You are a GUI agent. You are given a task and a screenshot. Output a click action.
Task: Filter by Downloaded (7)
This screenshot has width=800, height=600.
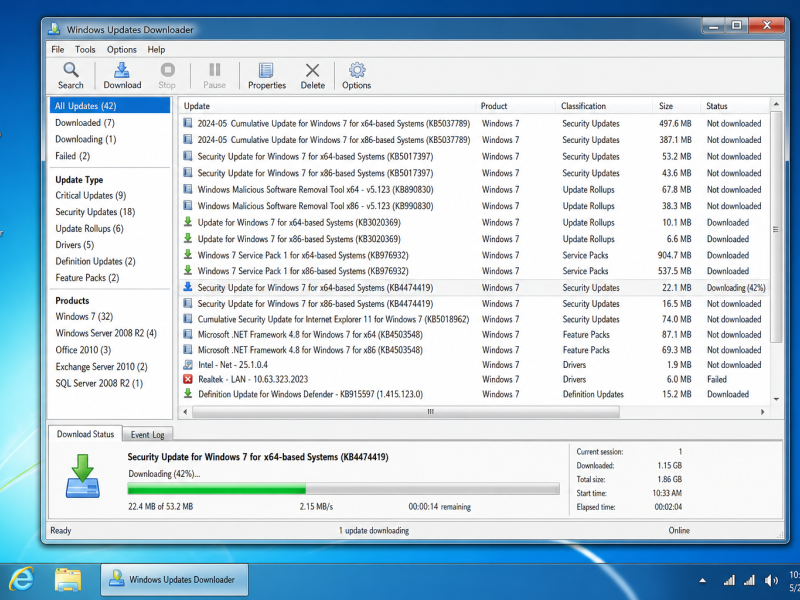tap(85, 122)
